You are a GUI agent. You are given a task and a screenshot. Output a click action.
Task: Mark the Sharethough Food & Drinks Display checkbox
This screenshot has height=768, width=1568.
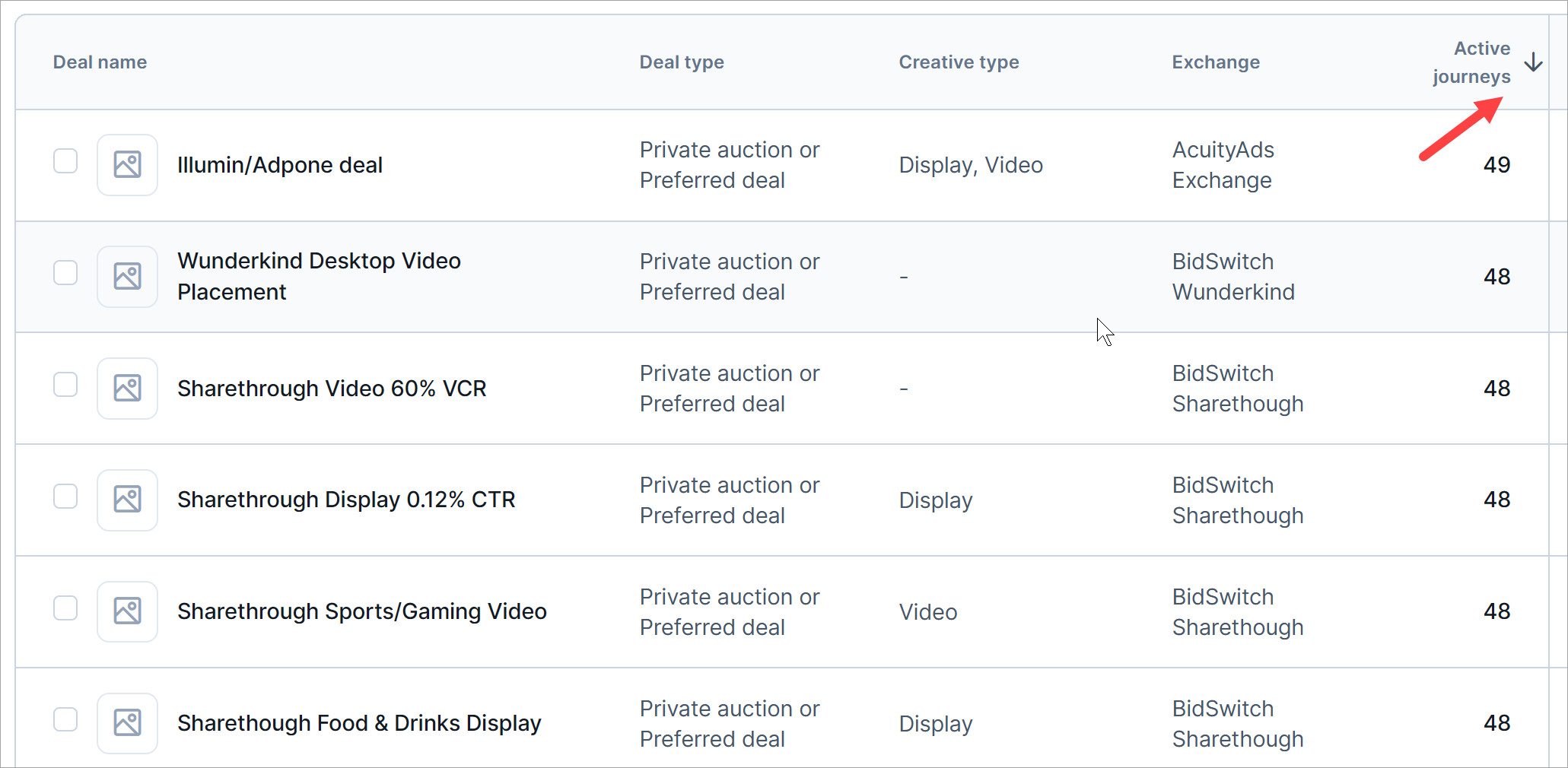coord(65,719)
